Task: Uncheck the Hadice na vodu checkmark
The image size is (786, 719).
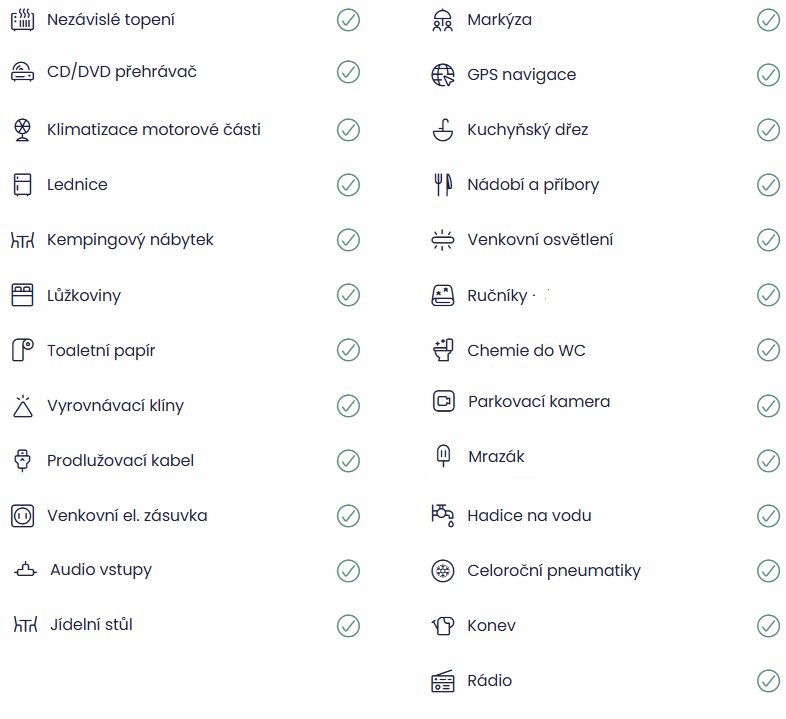Action: click(768, 515)
